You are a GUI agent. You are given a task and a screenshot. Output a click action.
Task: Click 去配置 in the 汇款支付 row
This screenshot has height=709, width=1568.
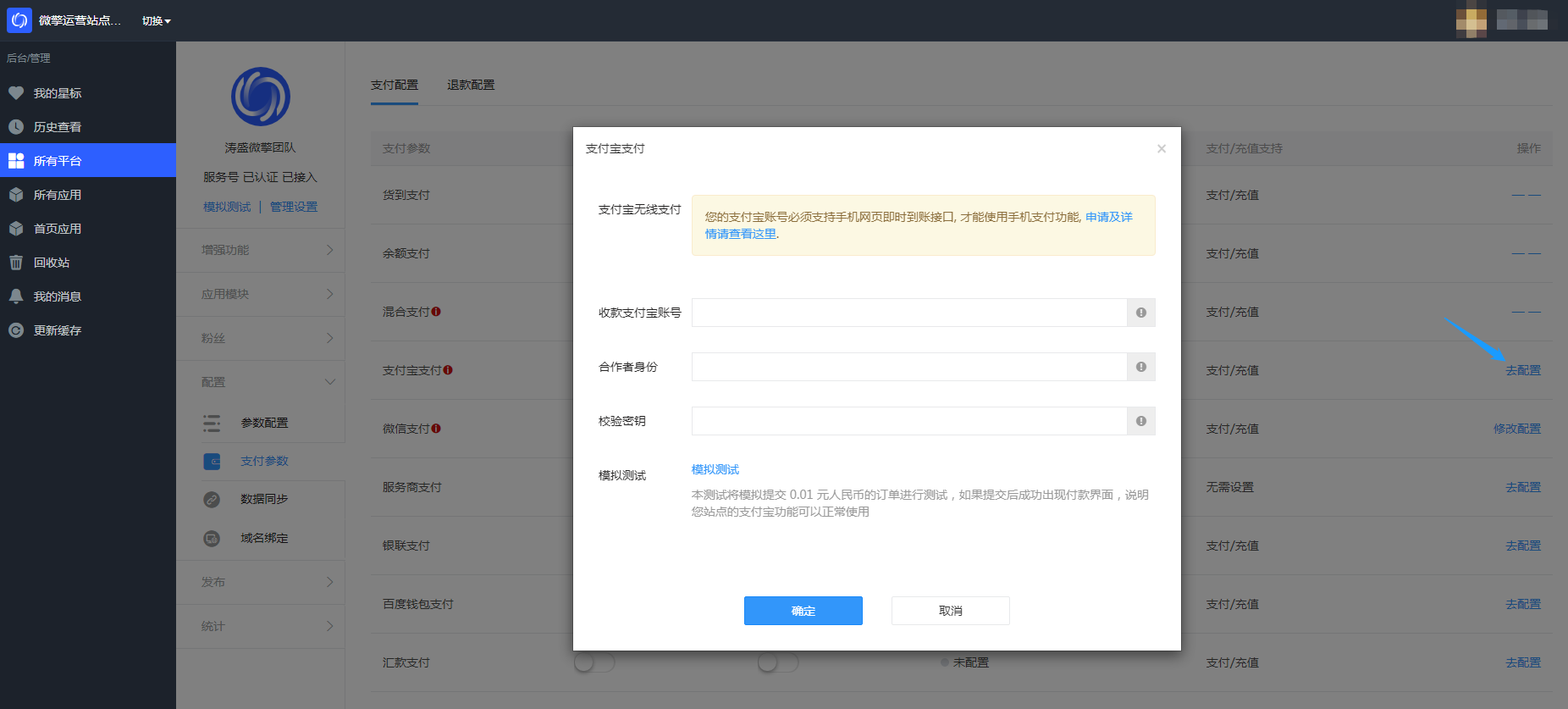point(1523,662)
